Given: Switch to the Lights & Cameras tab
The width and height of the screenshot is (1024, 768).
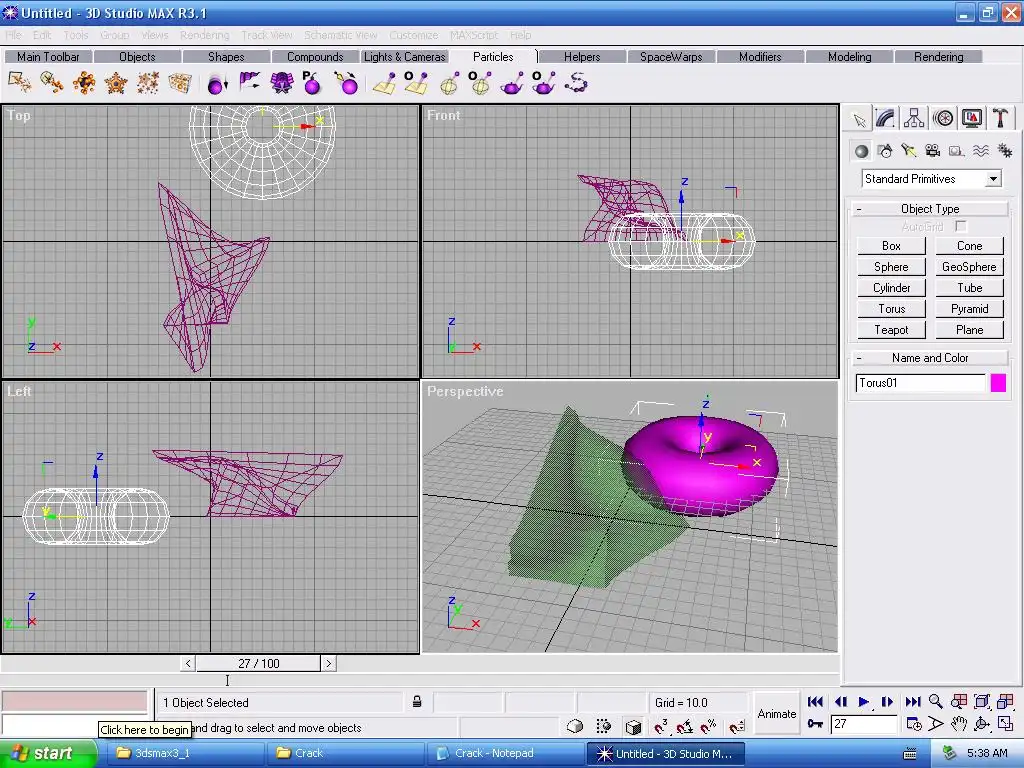Looking at the screenshot, I should [404, 57].
